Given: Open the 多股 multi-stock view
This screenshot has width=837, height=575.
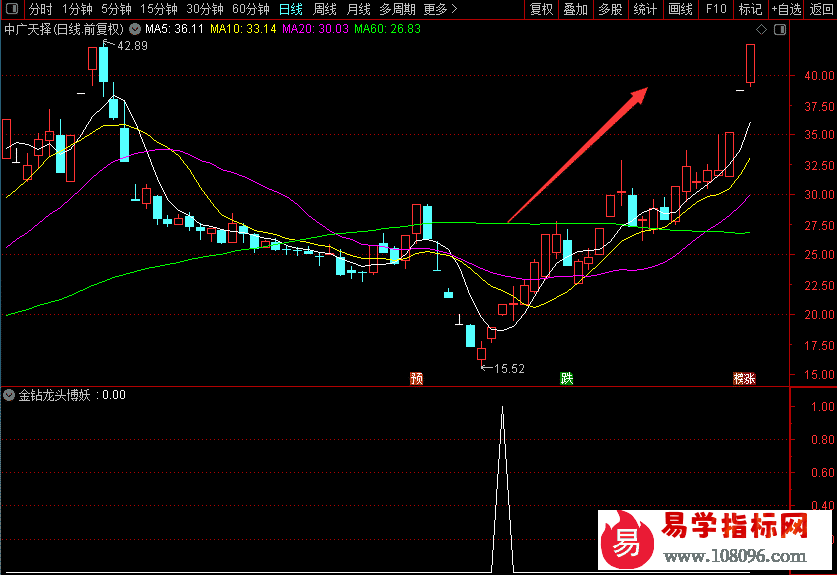Looking at the screenshot, I should click(x=610, y=9).
